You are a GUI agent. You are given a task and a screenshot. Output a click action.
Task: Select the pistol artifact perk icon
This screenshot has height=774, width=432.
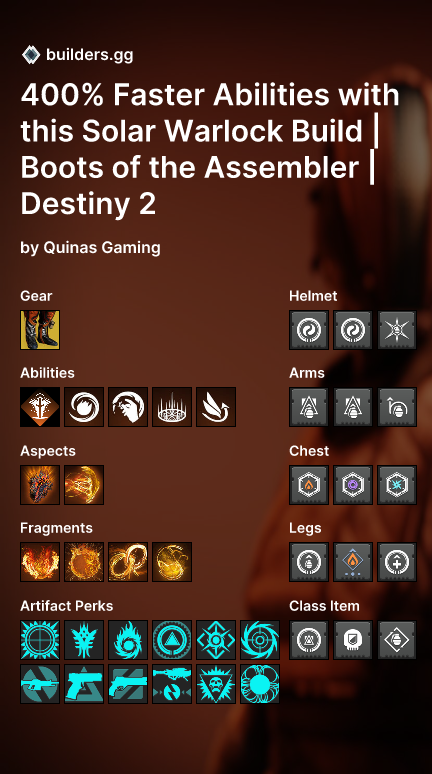click(84, 684)
